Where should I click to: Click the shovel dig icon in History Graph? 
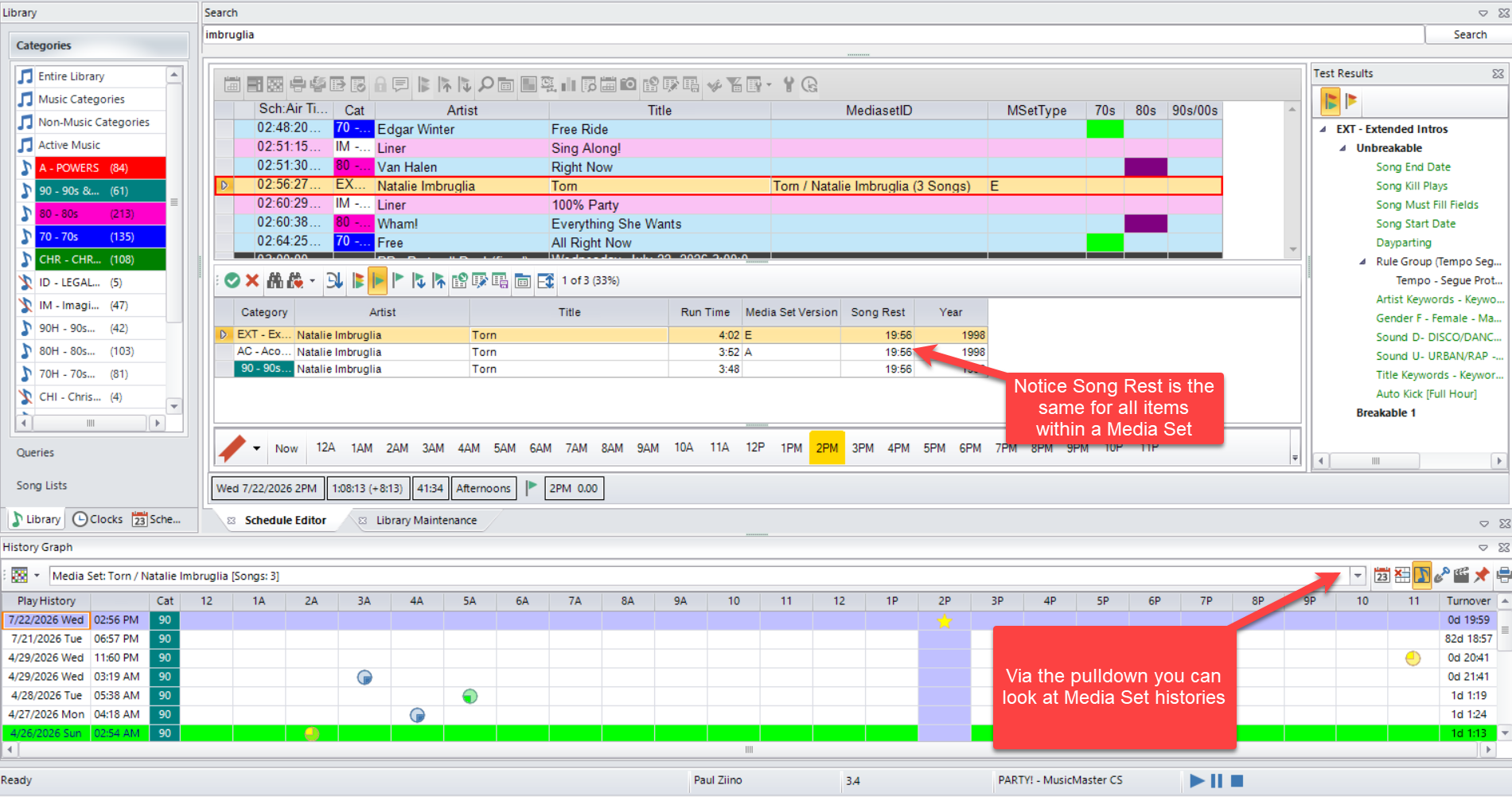(x=1442, y=575)
